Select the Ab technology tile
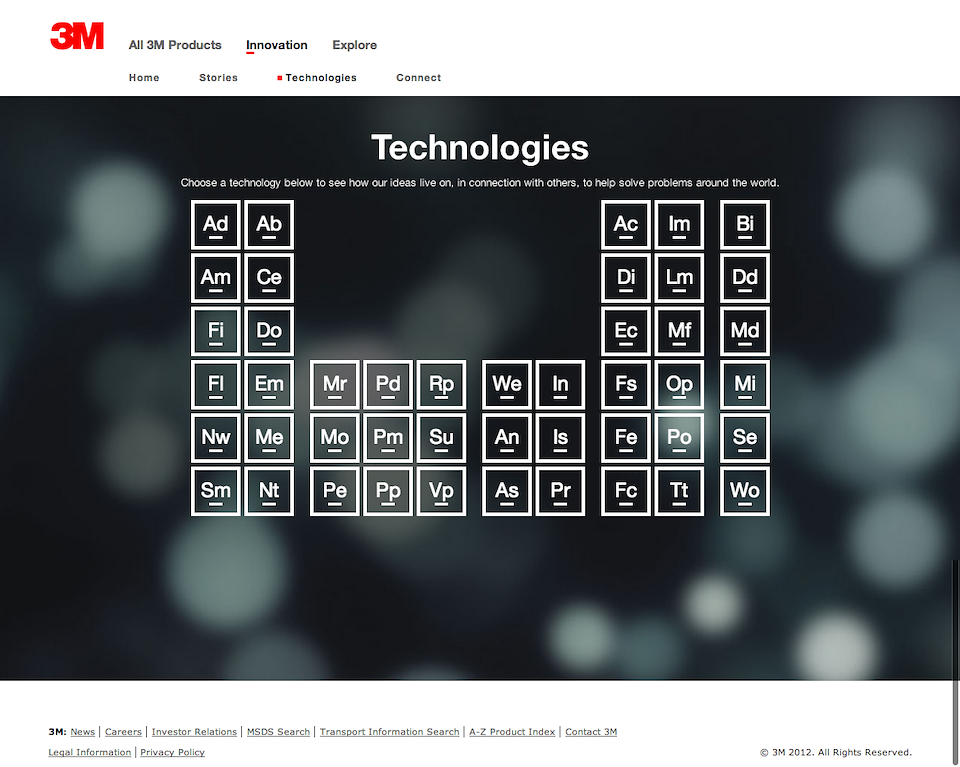 (x=269, y=225)
